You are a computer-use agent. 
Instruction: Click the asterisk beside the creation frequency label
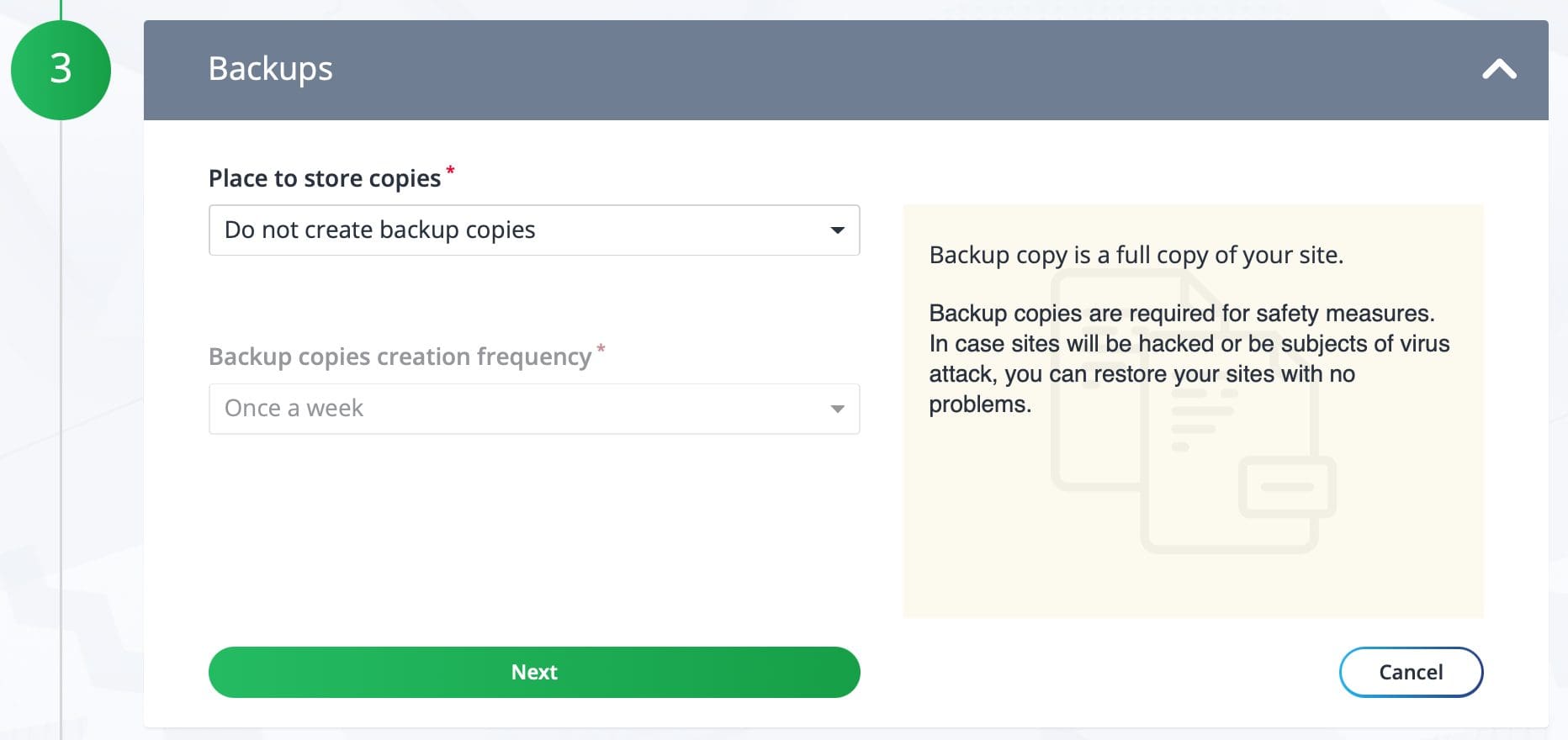point(601,349)
